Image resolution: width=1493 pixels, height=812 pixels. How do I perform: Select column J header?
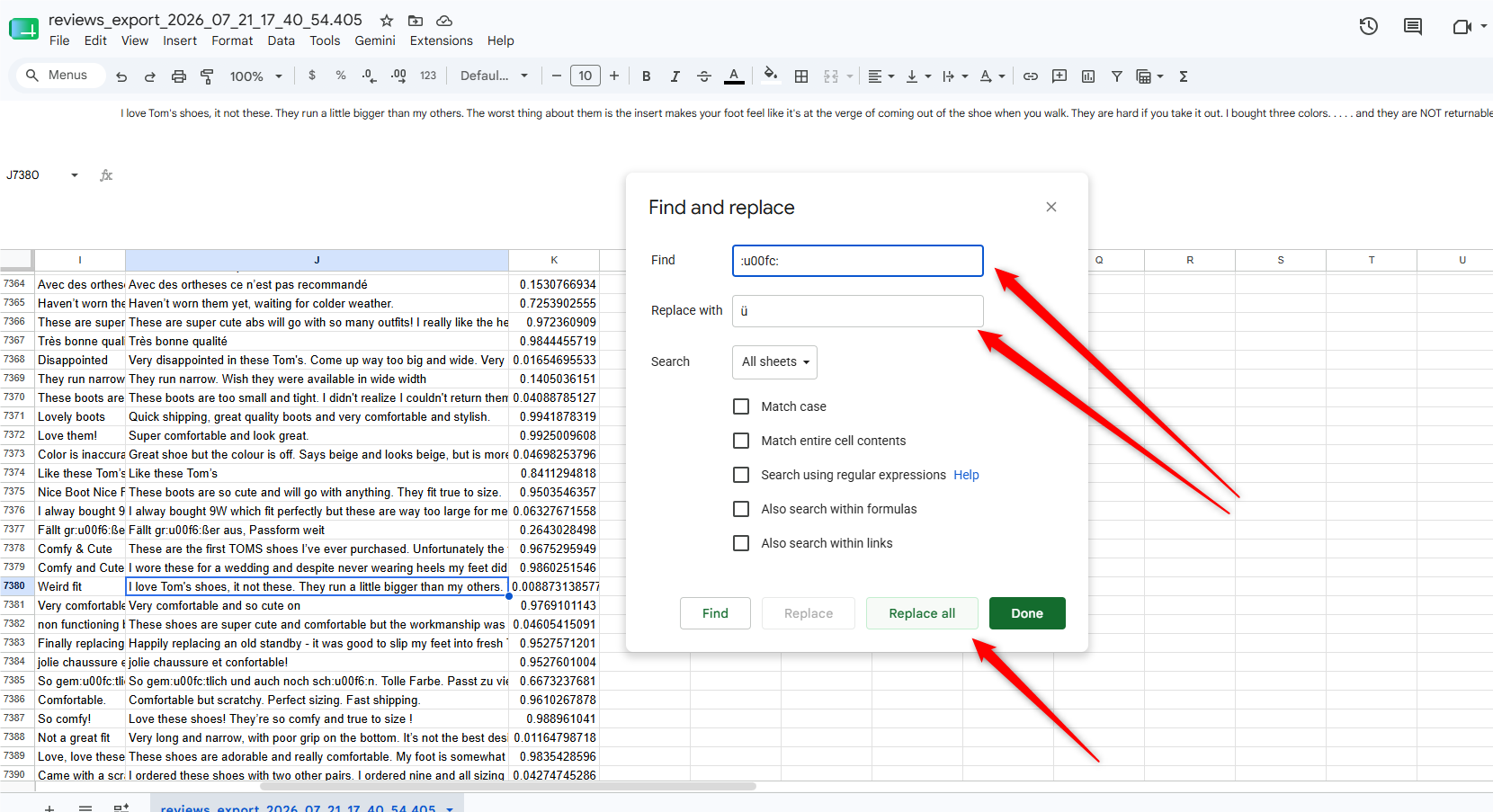317,260
